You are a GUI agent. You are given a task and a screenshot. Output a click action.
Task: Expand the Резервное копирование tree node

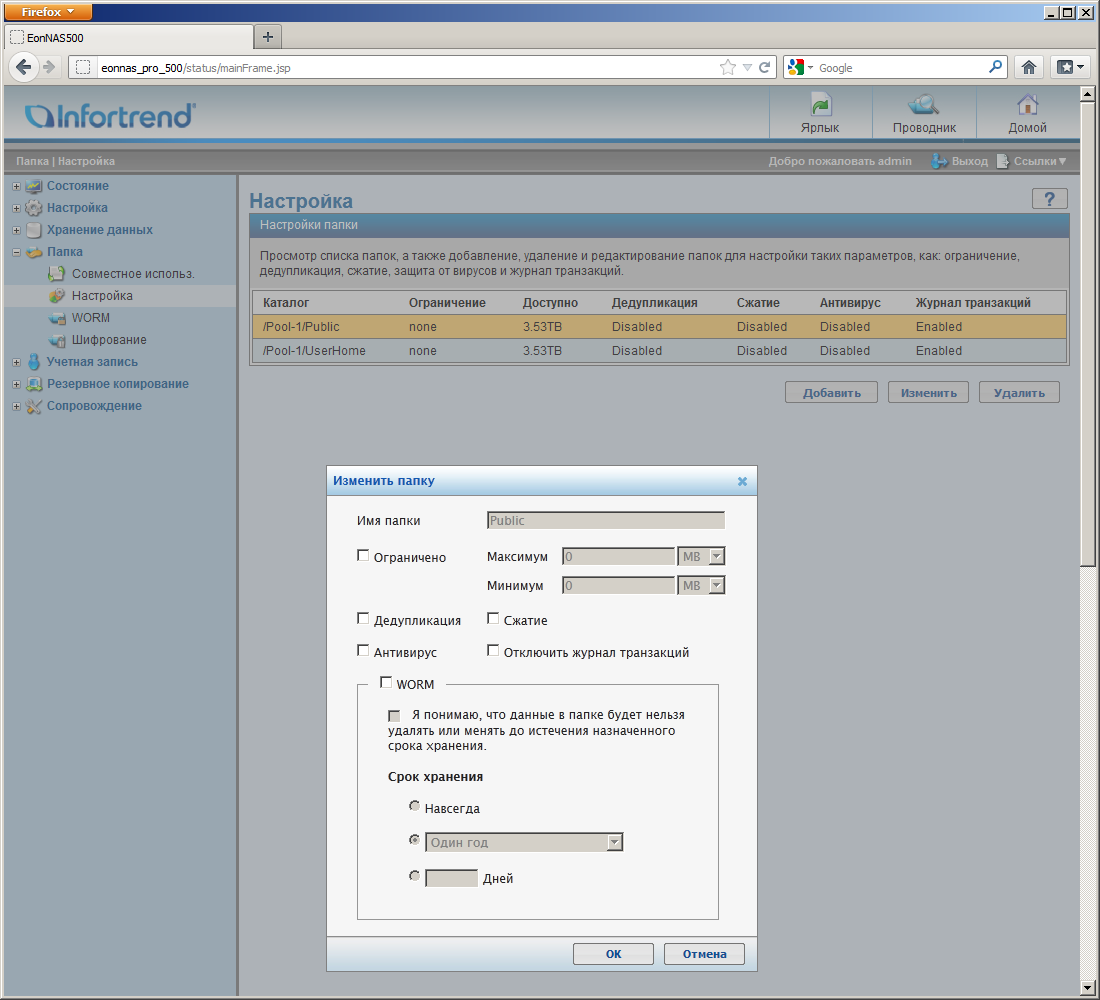click(16, 385)
